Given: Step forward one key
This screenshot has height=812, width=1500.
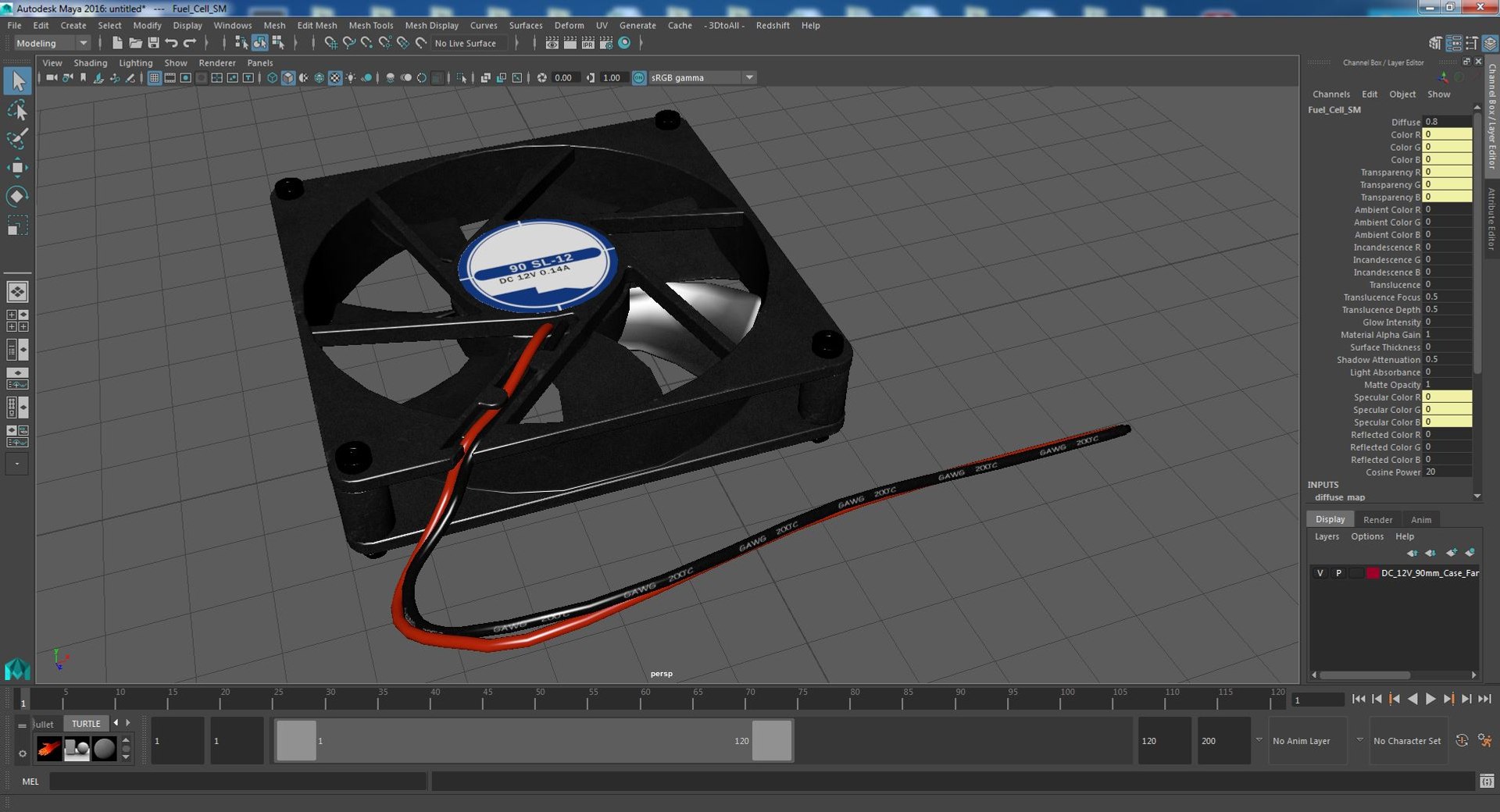Looking at the screenshot, I should coord(1448,699).
